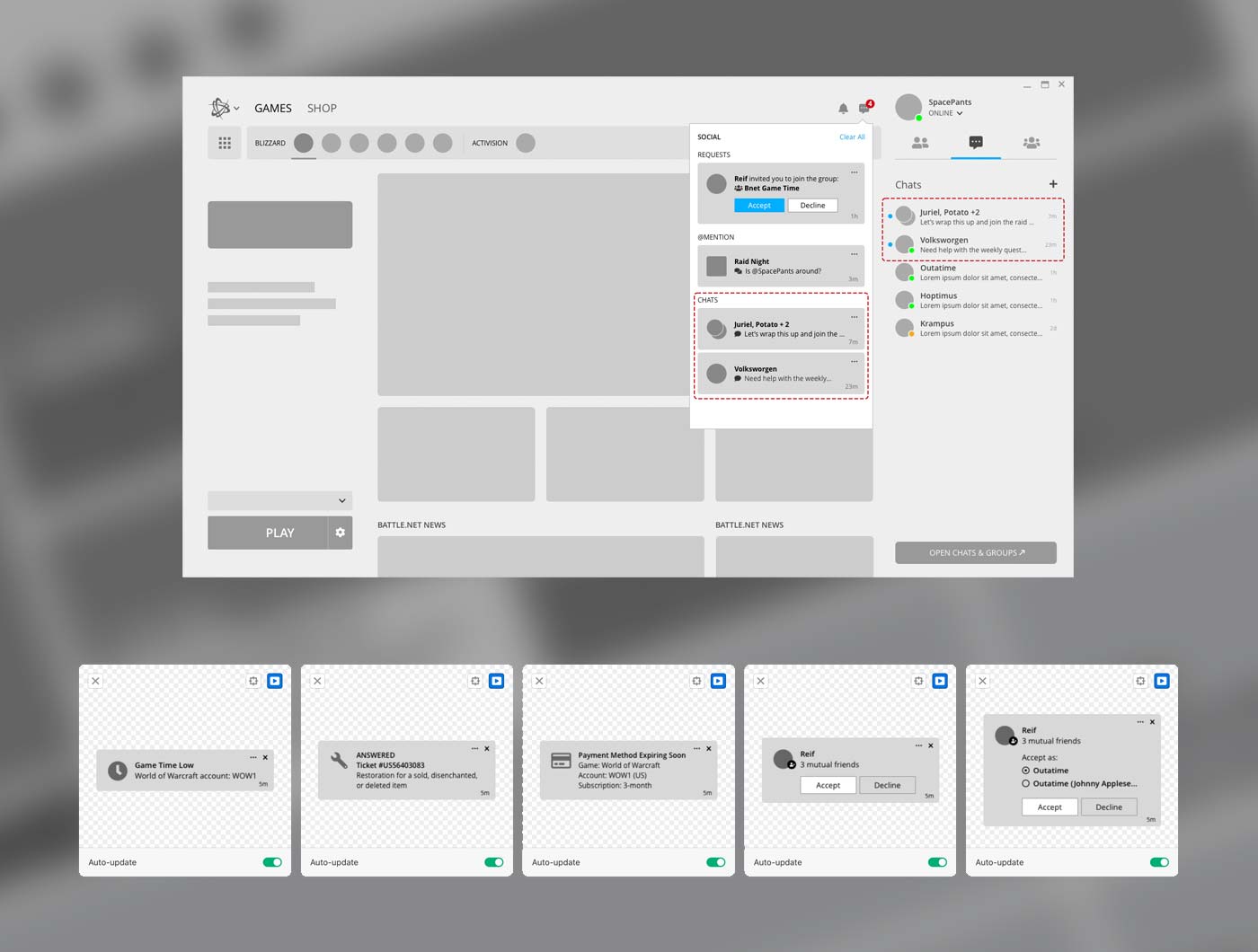Click Accept below the Outatime radio options
The height and width of the screenshot is (952, 1258).
click(x=1050, y=807)
